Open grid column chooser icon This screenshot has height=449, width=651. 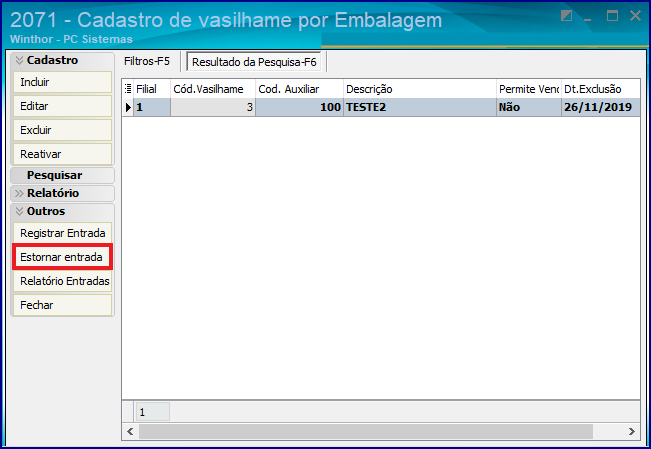point(128,89)
